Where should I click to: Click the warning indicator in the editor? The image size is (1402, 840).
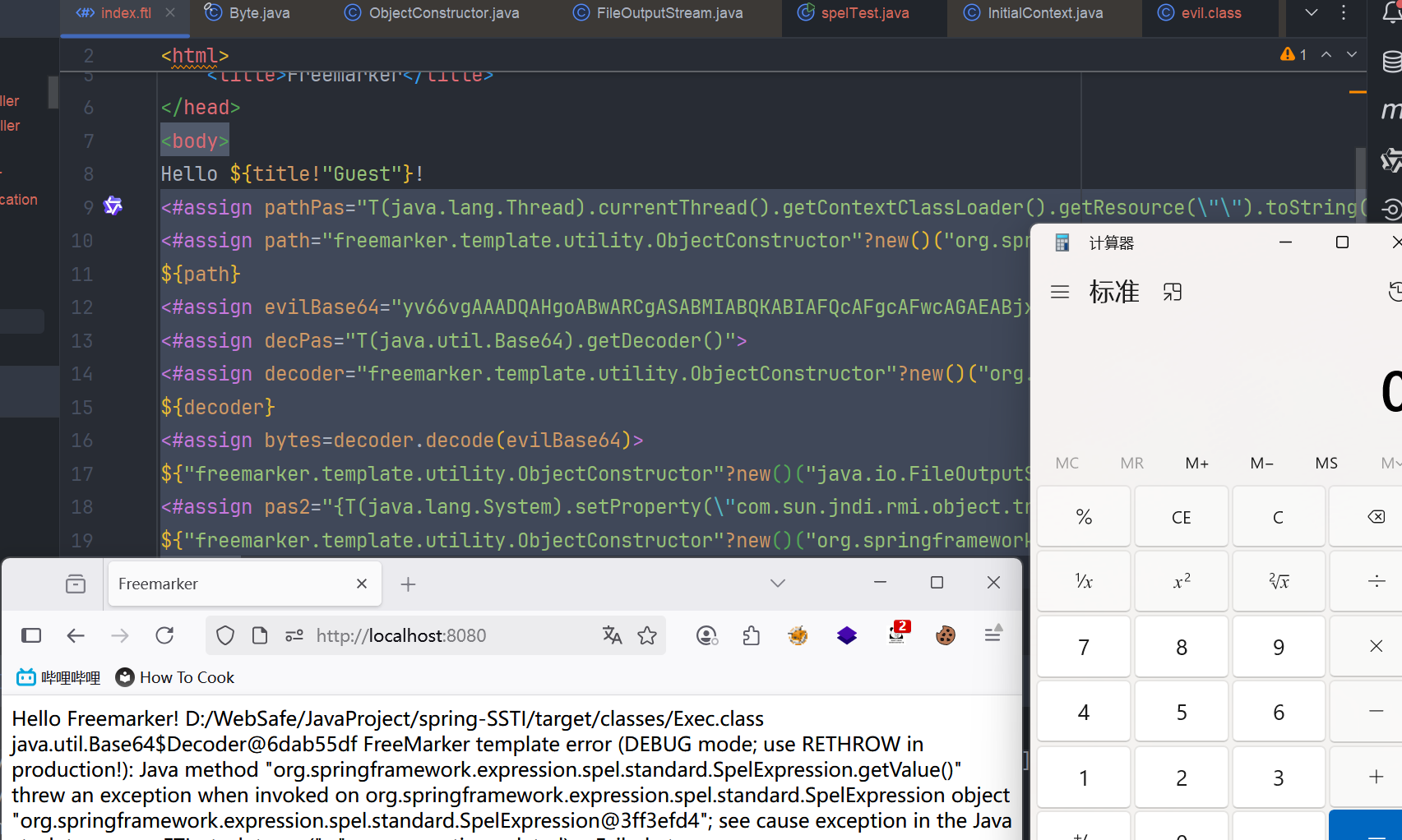click(1293, 54)
